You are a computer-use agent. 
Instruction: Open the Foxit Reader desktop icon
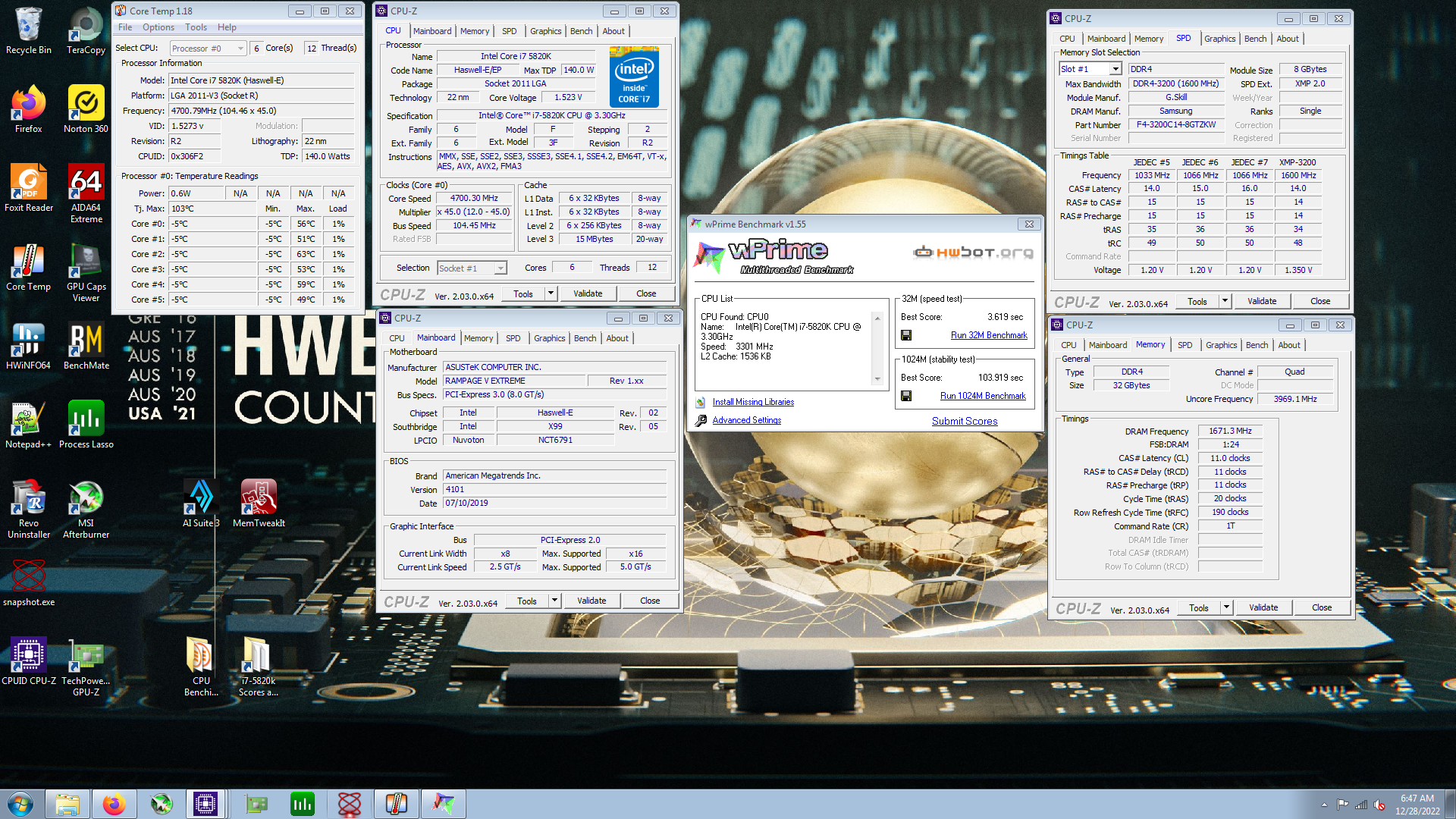(29, 188)
